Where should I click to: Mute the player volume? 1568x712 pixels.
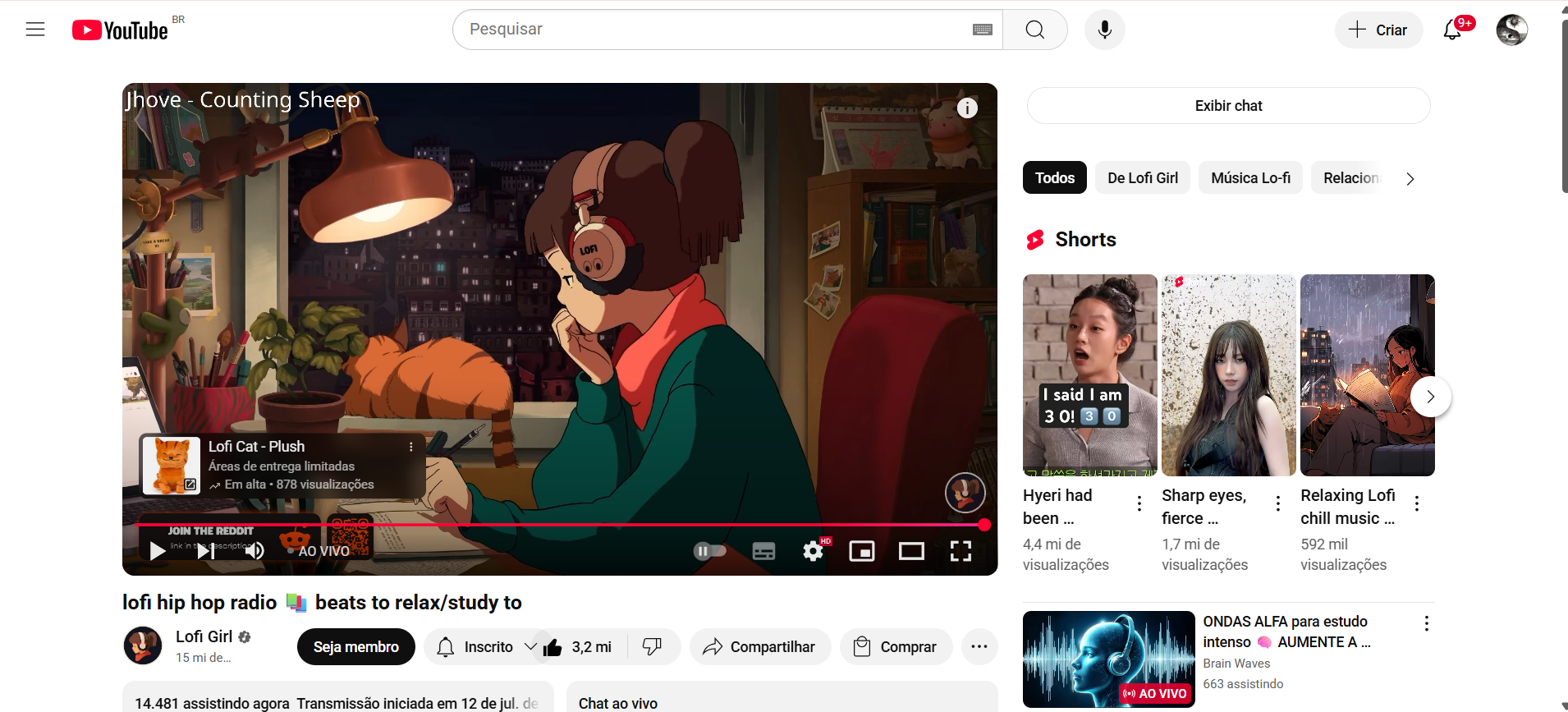tap(254, 551)
